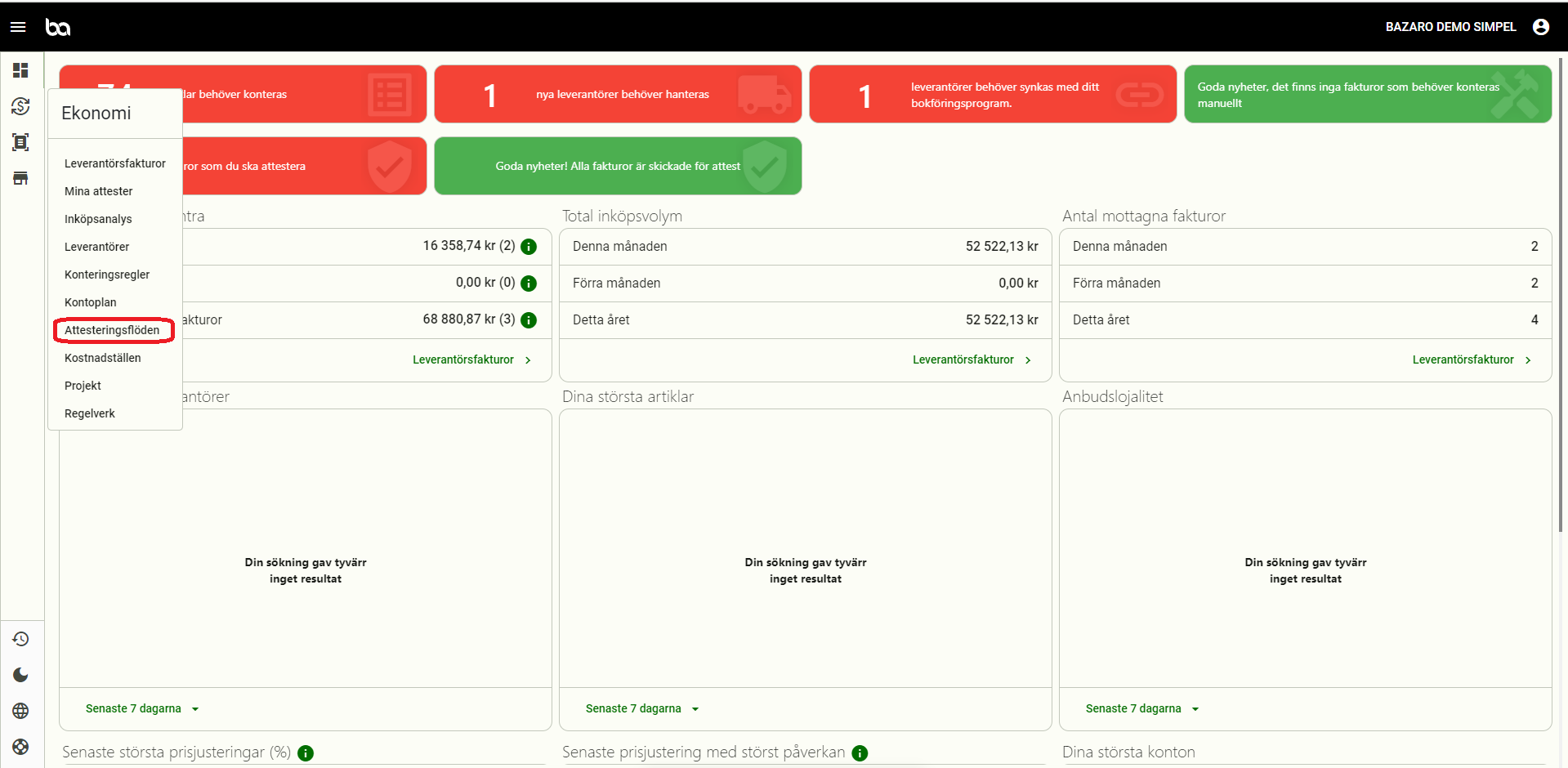
Task: Open period dropdown under leverantörer panel
Action: 142,708
